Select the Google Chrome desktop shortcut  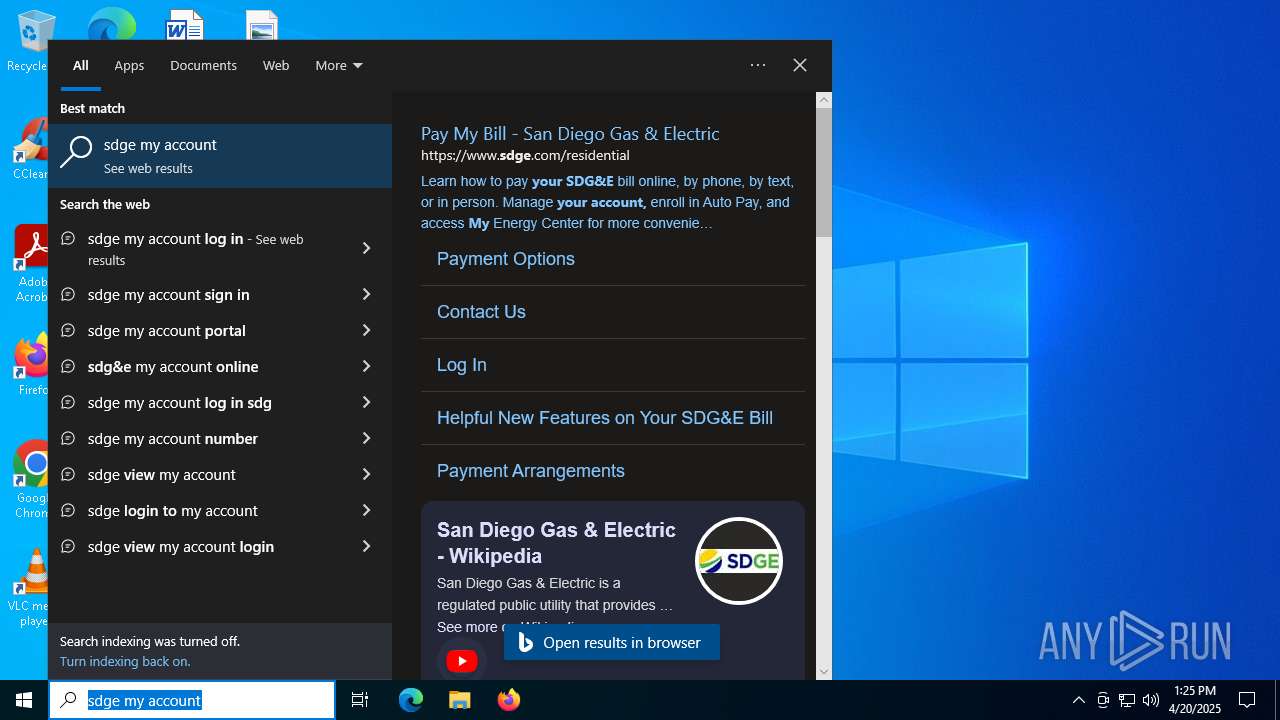[32, 480]
